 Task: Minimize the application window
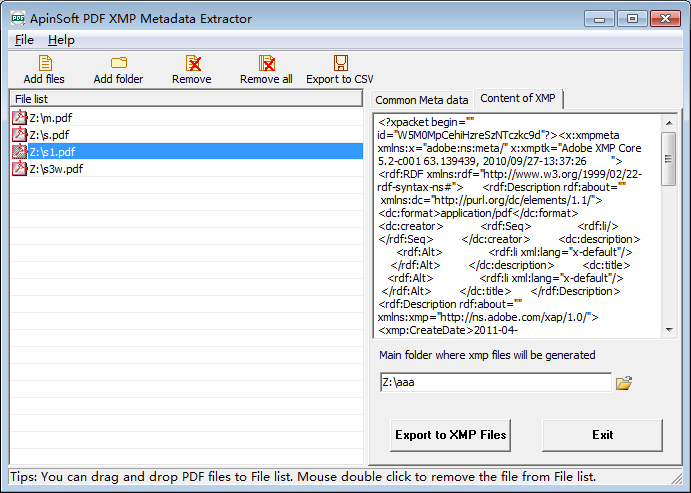click(599, 19)
